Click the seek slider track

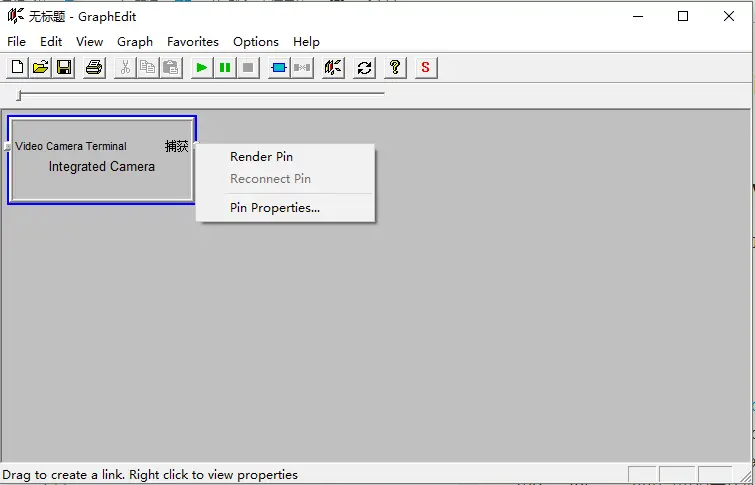point(202,93)
